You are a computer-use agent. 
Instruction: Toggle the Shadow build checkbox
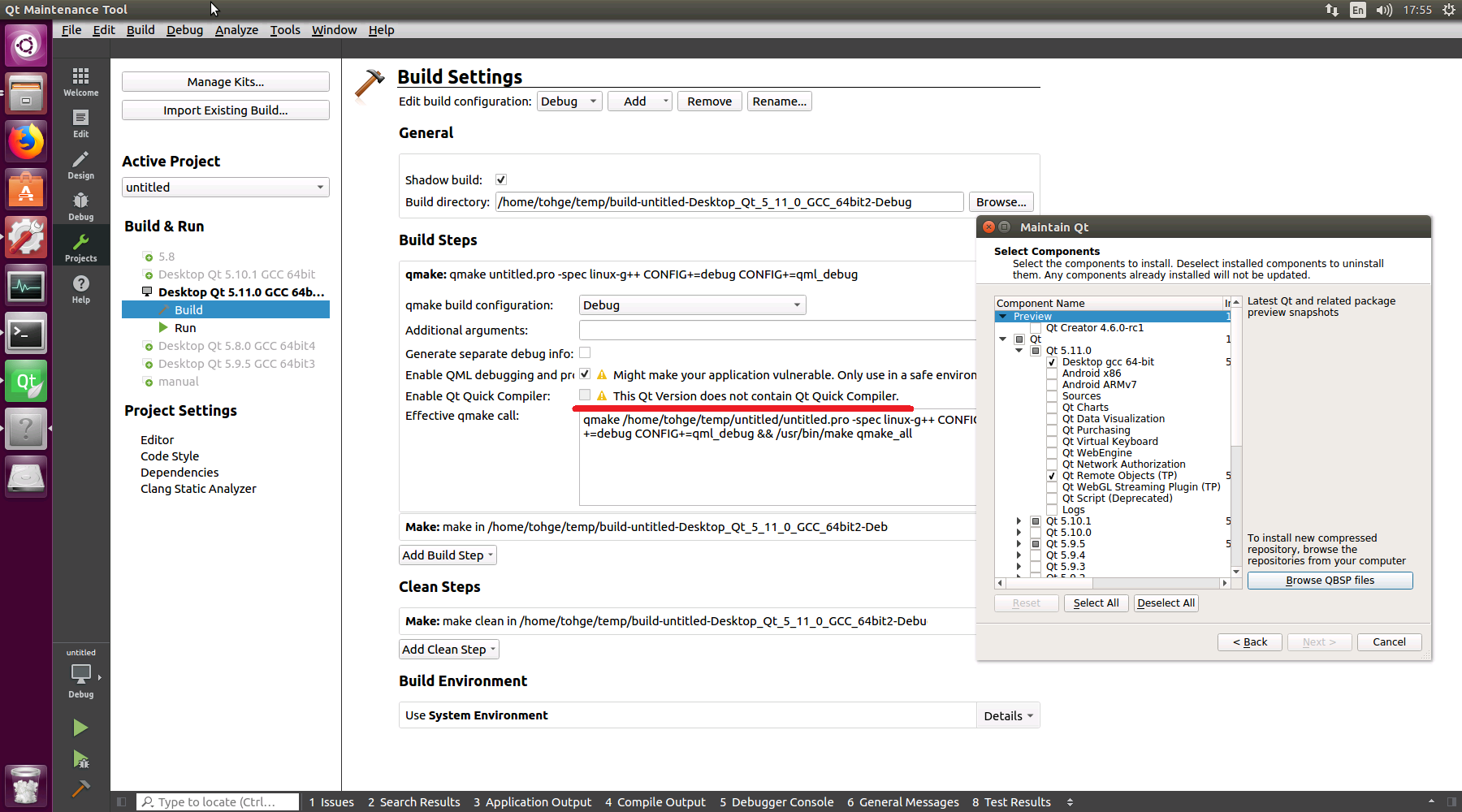pos(501,180)
